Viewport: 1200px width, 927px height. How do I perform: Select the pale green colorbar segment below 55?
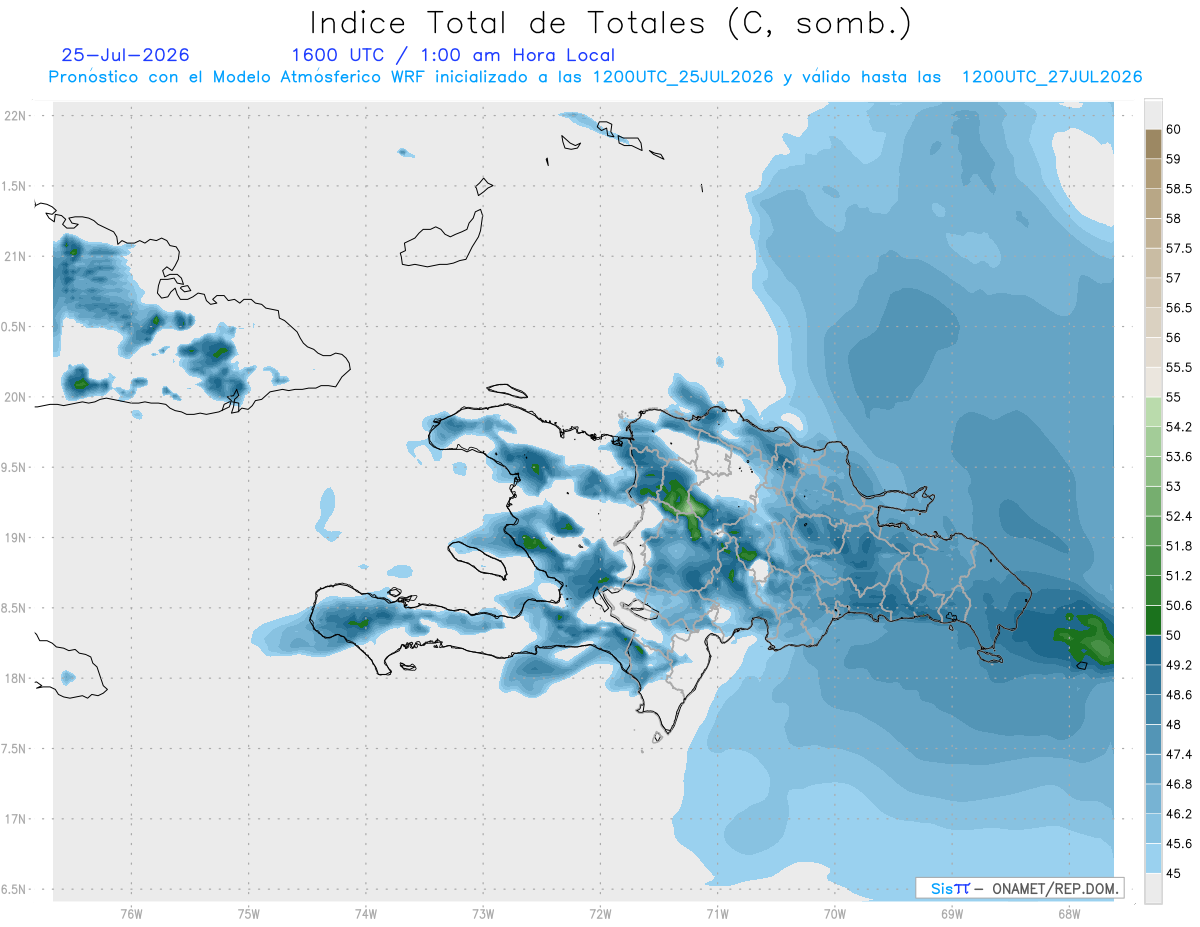(x=1153, y=412)
